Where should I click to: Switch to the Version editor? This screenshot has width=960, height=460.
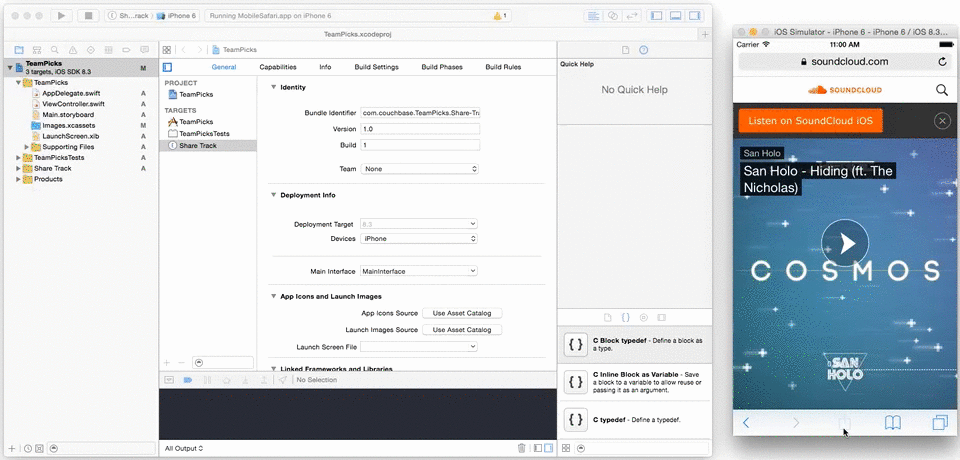[631, 16]
